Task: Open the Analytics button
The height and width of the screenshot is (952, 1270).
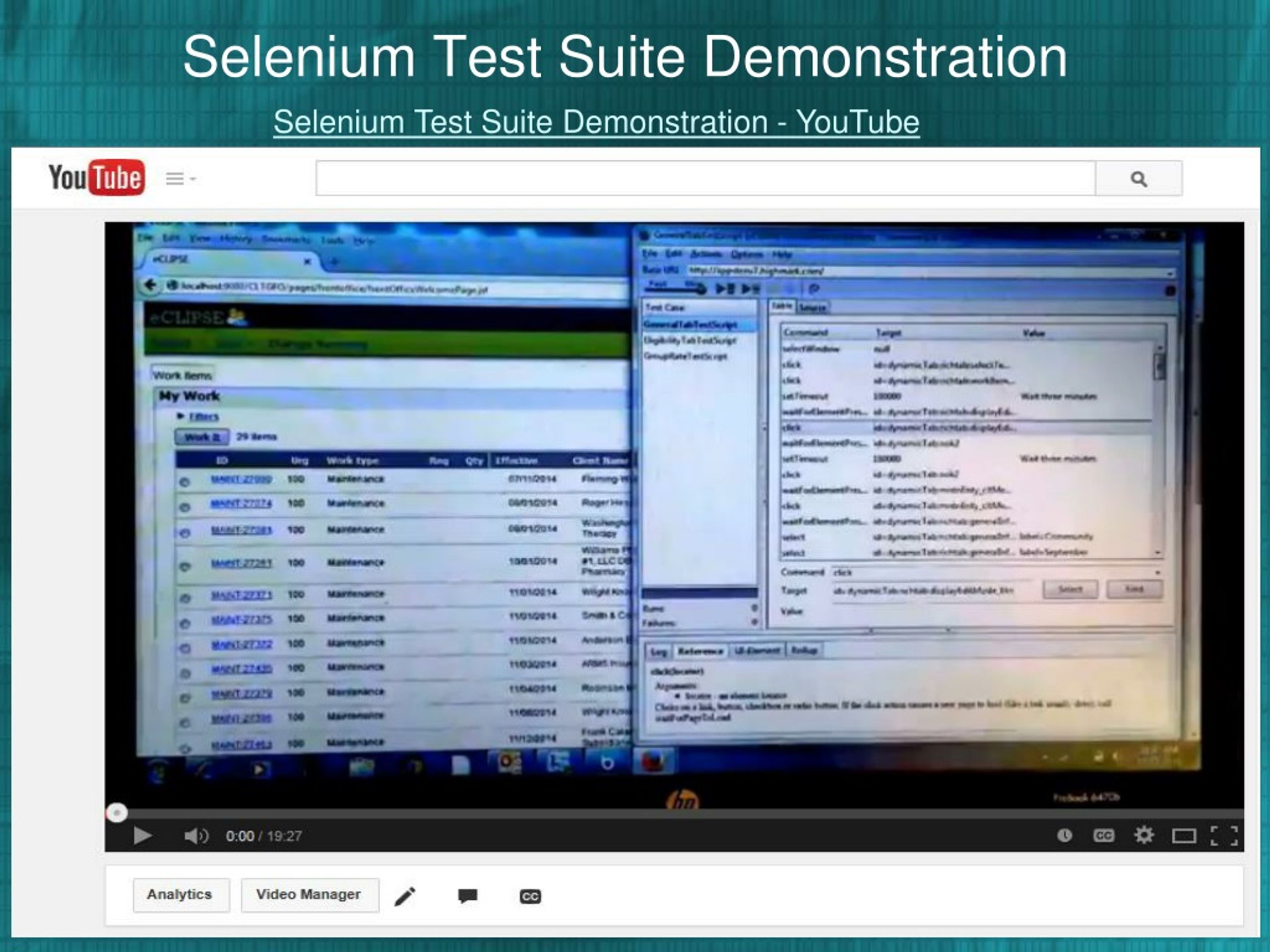Action: pyautogui.click(x=181, y=894)
